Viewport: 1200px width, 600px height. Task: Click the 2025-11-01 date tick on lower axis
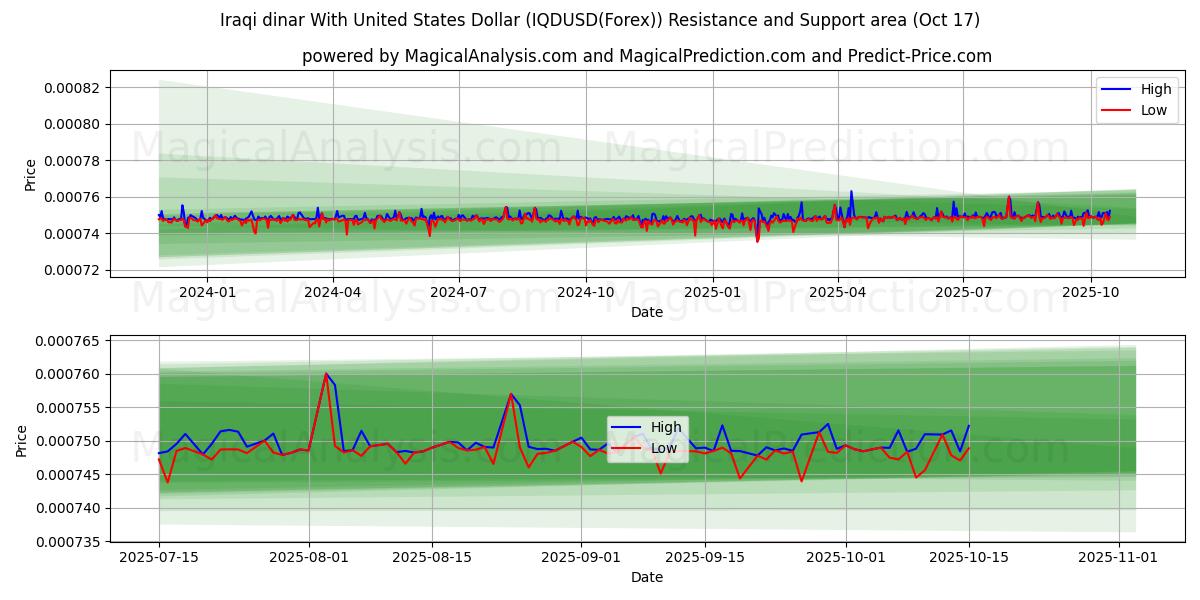point(1118,557)
